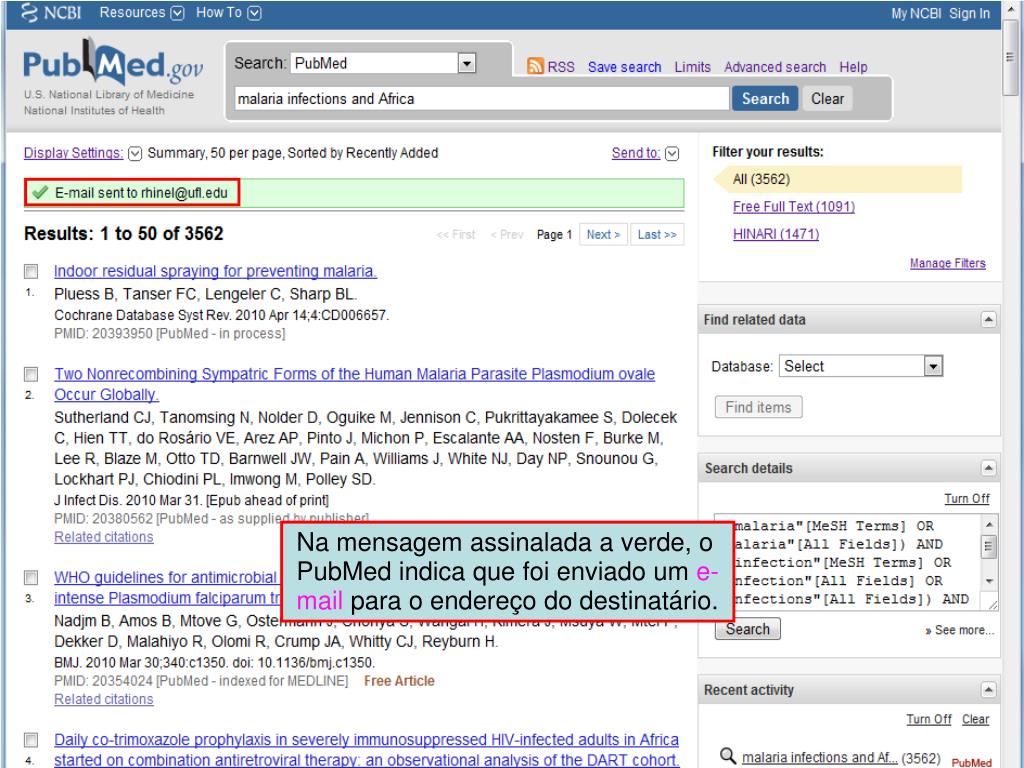Turn Off Recent activity
This screenshot has width=1024, height=768.
(x=929, y=719)
